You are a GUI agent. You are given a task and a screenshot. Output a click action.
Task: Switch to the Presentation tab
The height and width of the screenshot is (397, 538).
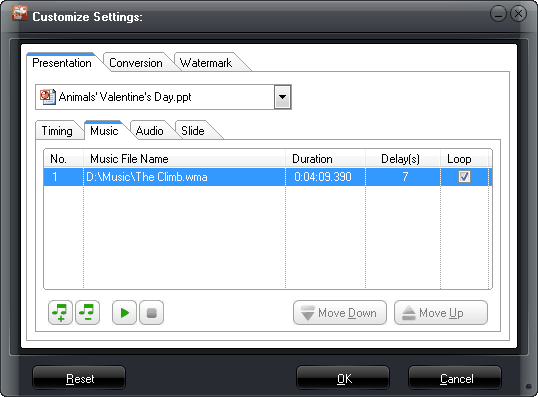click(62, 63)
